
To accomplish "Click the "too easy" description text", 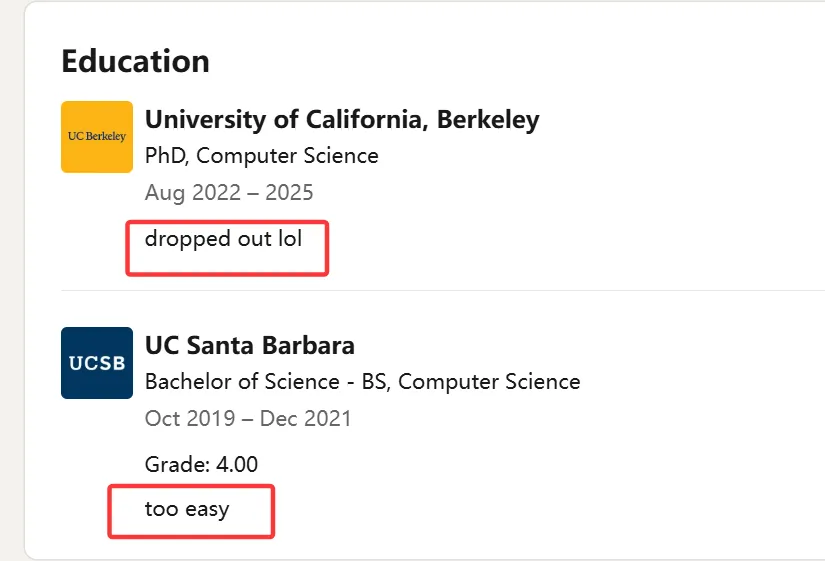I will click(187, 509).
